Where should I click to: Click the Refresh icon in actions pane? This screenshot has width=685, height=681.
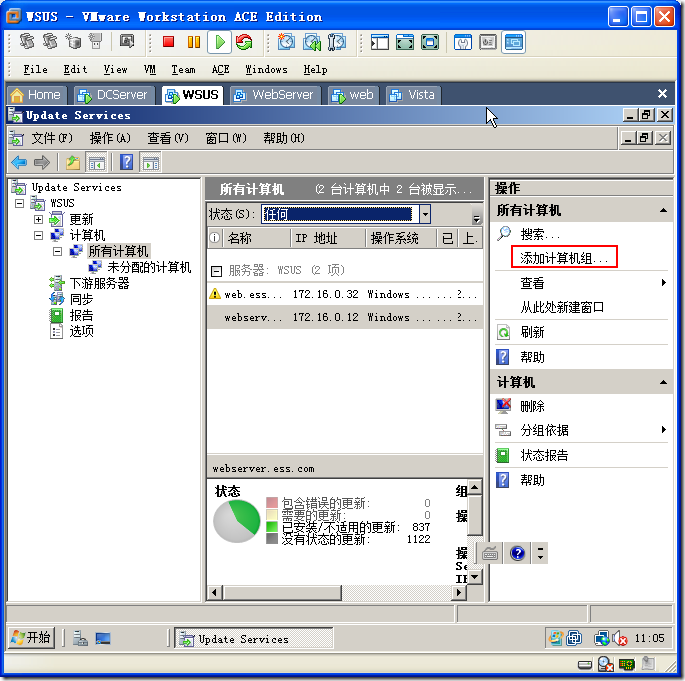click(x=503, y=332)
